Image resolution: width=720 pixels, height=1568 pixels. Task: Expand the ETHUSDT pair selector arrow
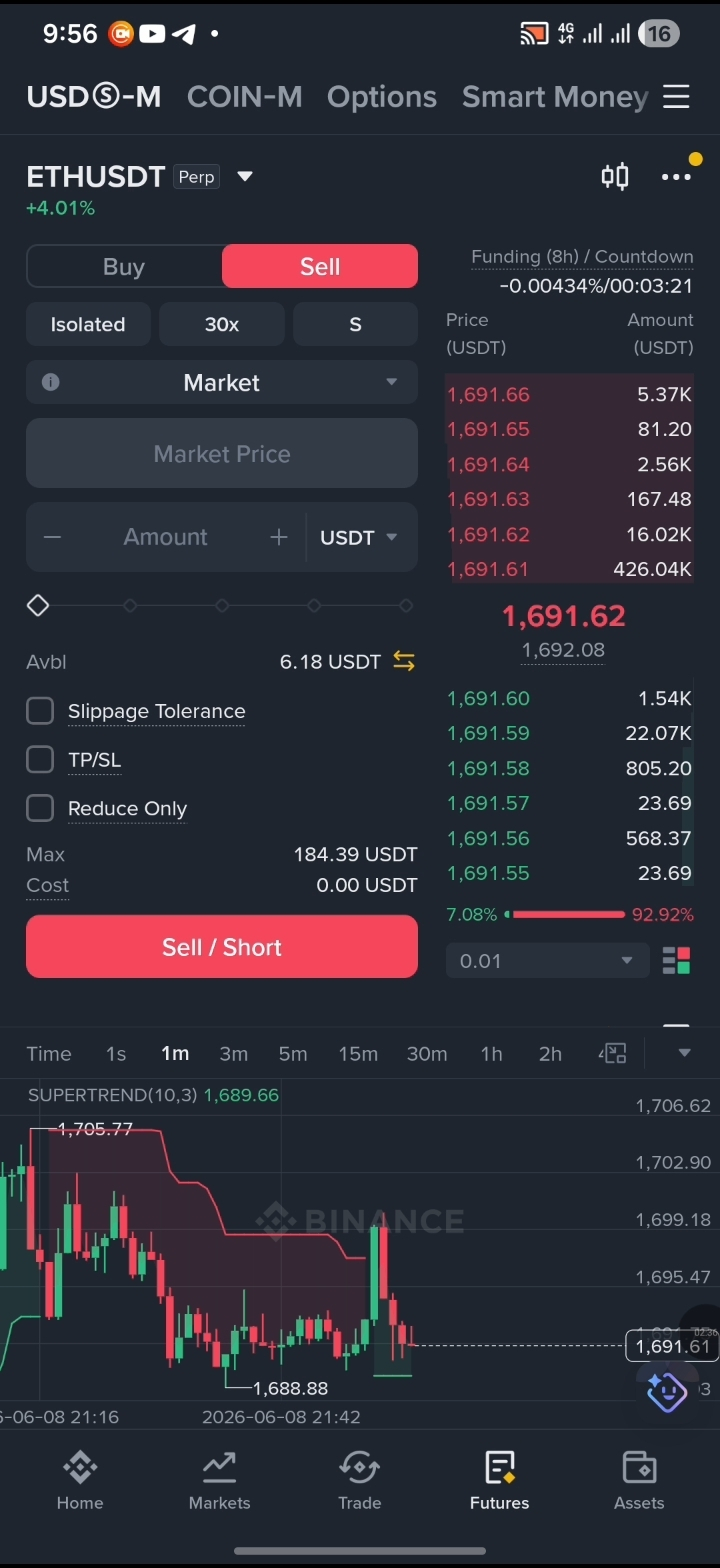tap(245, 177)
